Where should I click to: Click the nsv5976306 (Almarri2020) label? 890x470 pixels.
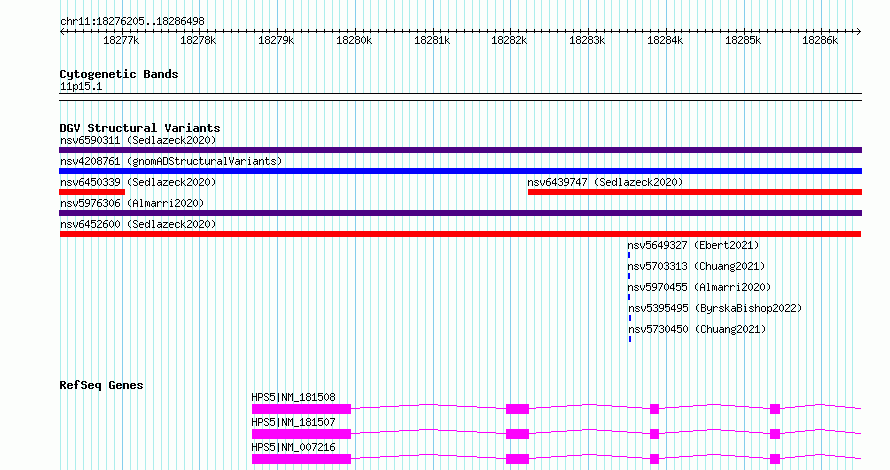pos(132,203)
